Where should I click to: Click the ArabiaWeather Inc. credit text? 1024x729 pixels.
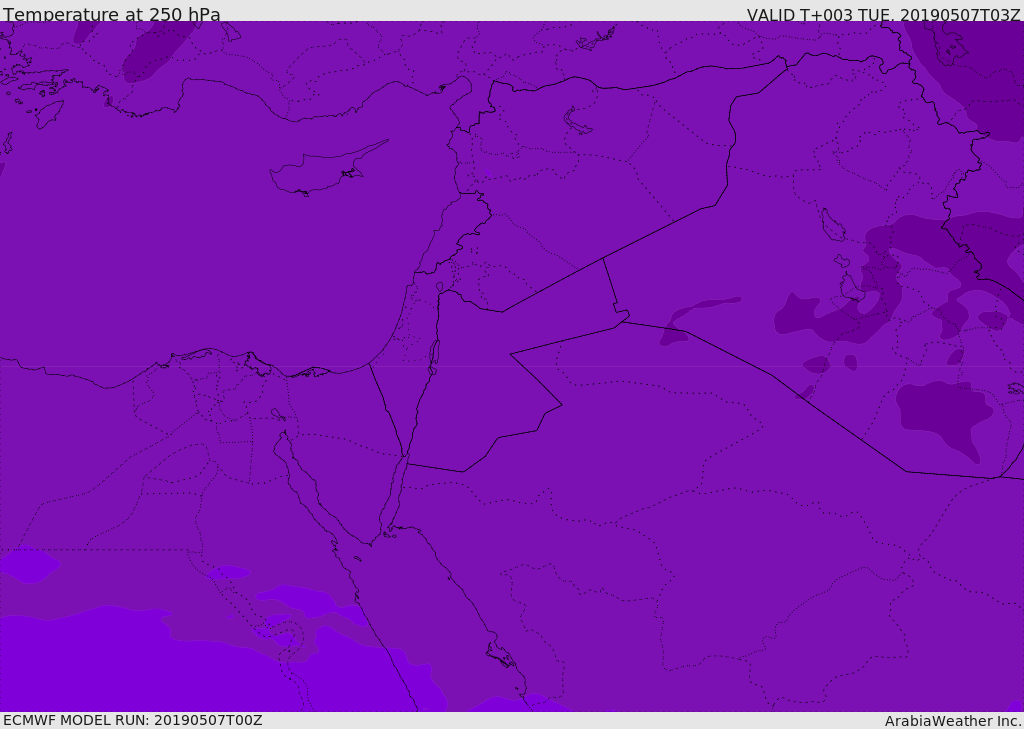coord(953,721)
